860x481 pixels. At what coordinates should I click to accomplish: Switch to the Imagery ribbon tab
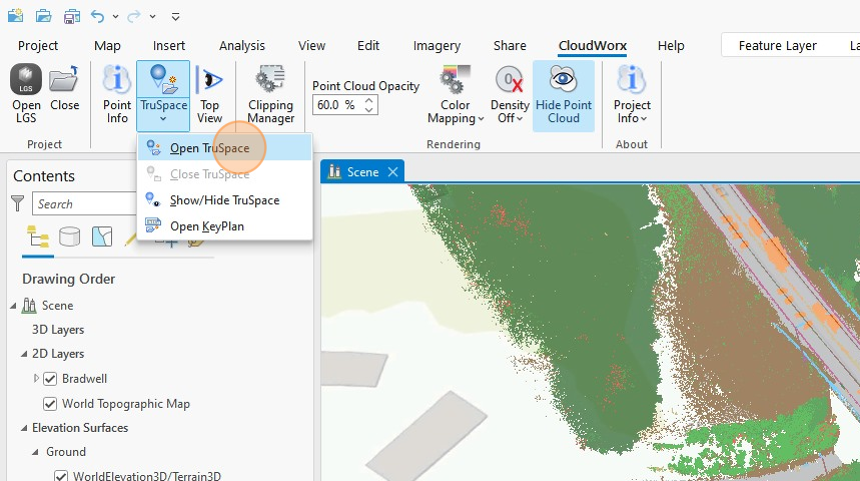coord(437,45)
